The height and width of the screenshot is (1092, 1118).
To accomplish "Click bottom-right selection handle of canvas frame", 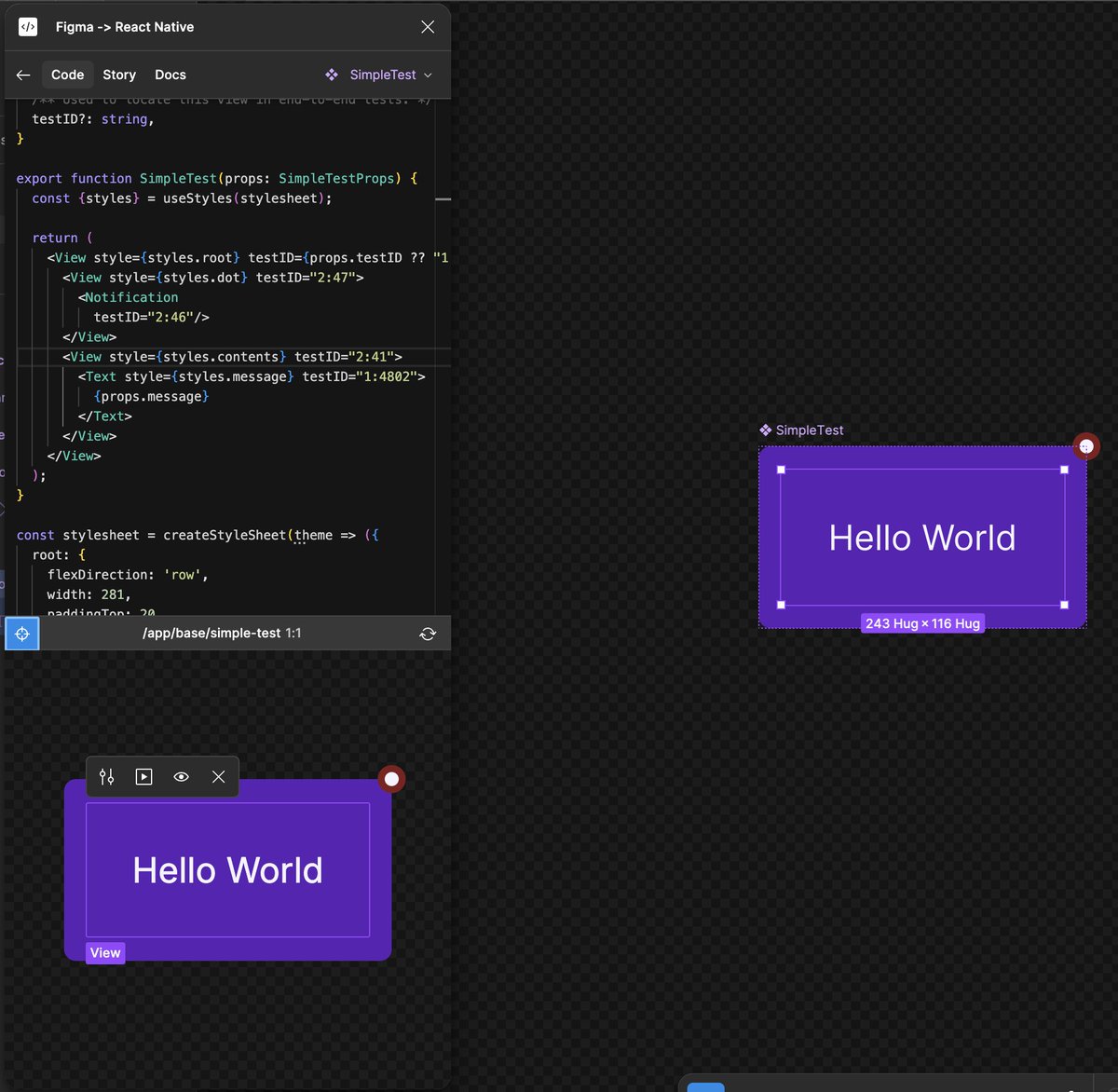I will pyautogui.click(x=1064, y=605).
